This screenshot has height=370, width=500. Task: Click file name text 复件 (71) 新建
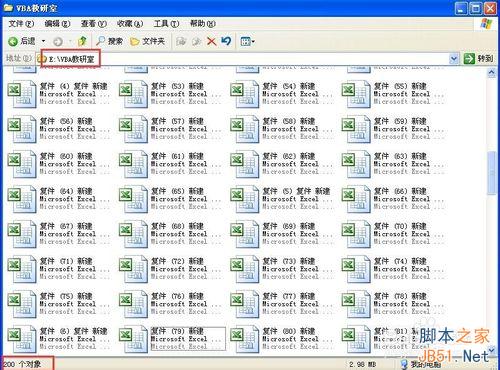pyautogui.click(x=66, y=261)
